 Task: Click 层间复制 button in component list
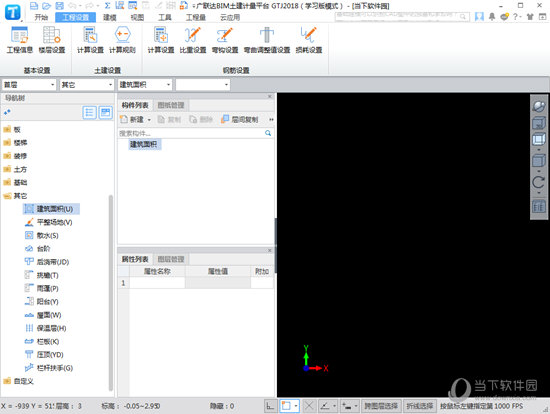tap(240, 120)
